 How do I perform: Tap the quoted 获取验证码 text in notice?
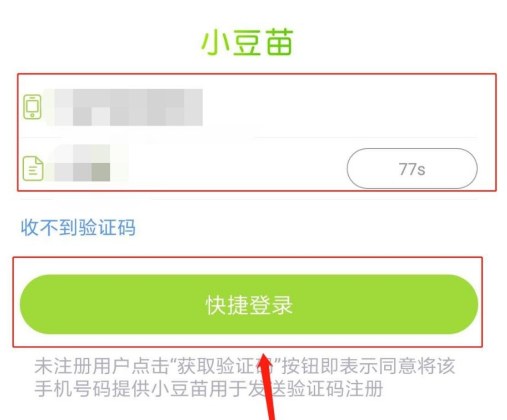click(225, 366)
